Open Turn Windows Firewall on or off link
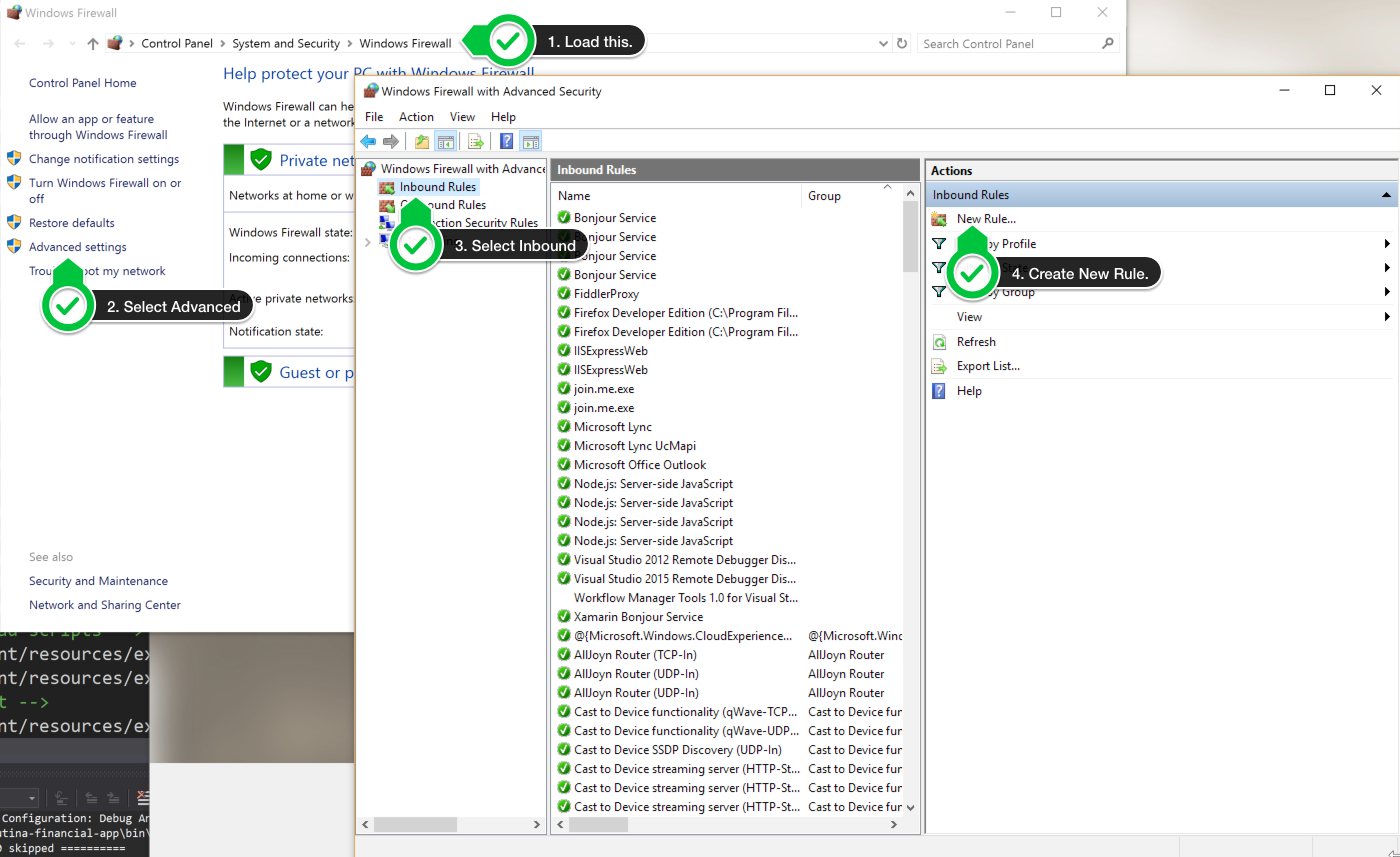The height and width of the screenshot is (857, 1400). click(x=105, y=190)
